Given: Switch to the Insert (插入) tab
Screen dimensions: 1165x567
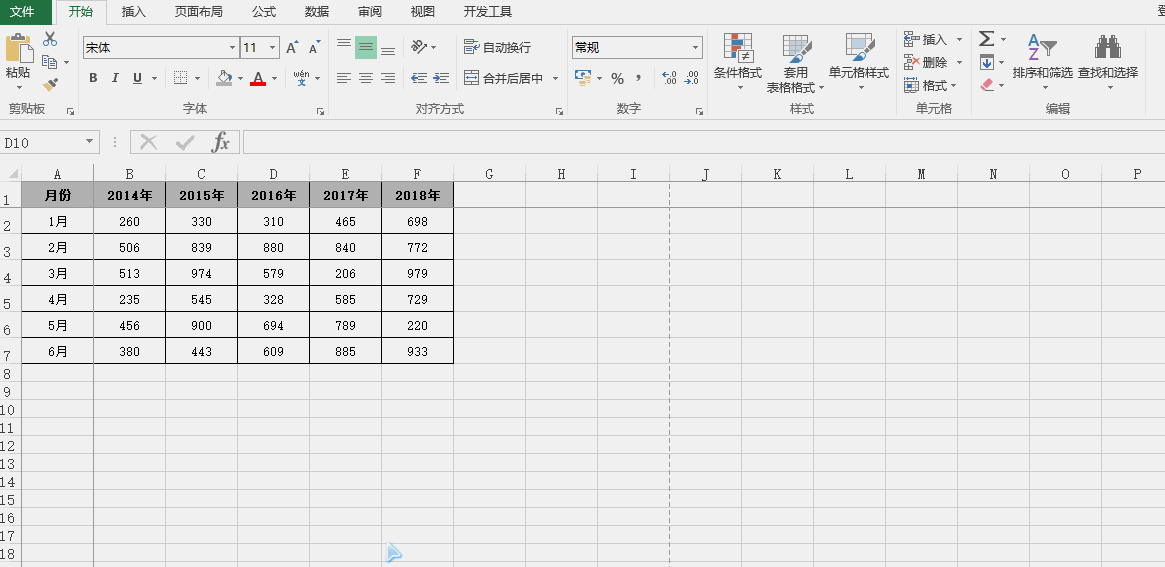Looking at the screenshot, I should pos(134,12).
